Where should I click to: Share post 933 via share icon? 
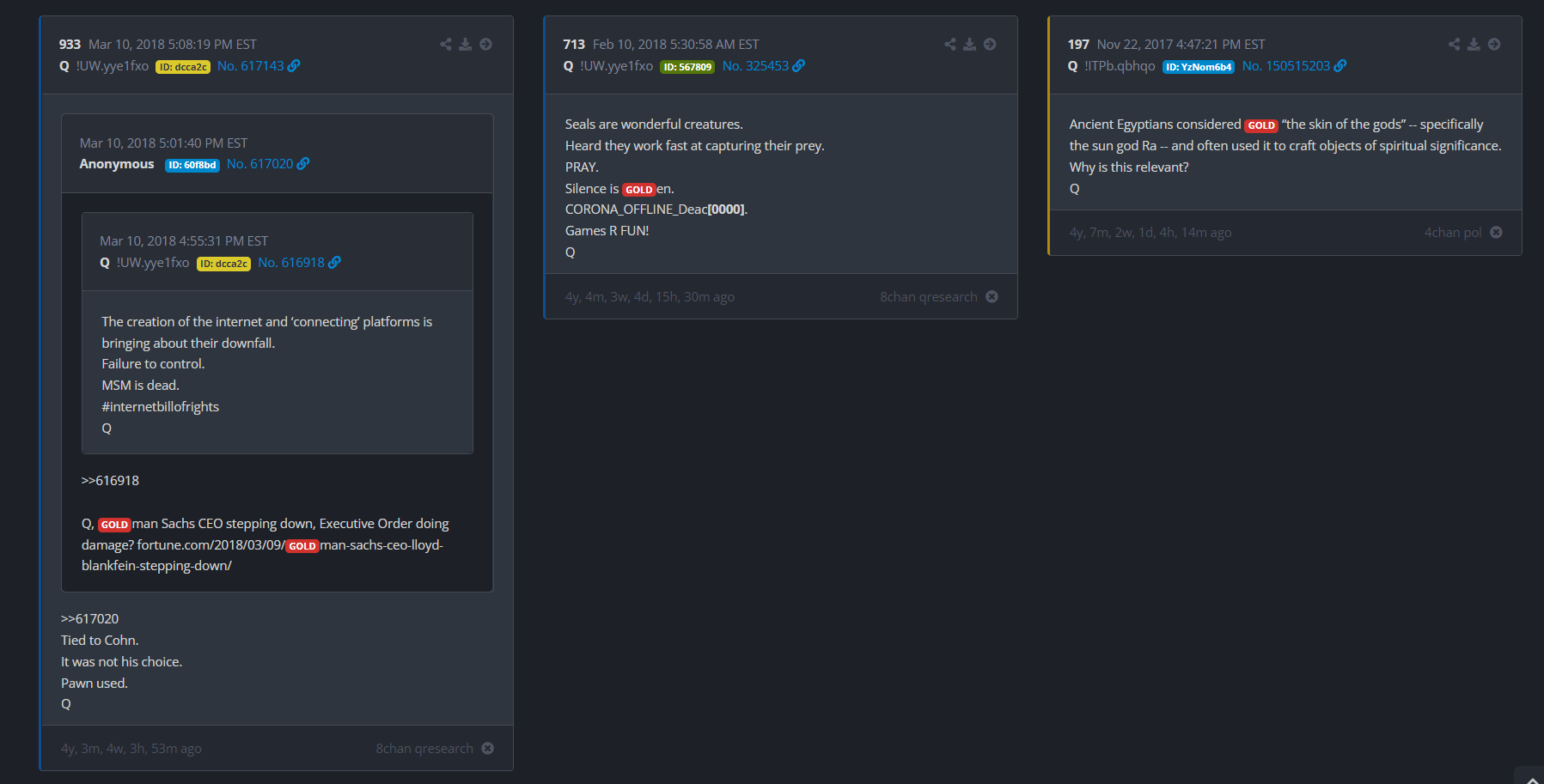pyautogui.click(x=445, y=44)
